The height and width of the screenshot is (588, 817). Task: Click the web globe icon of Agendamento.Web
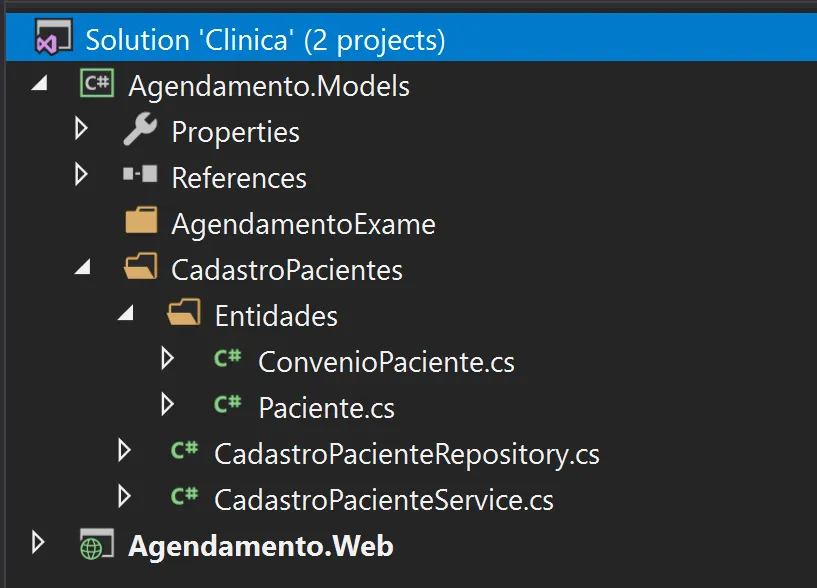point(96,545)
